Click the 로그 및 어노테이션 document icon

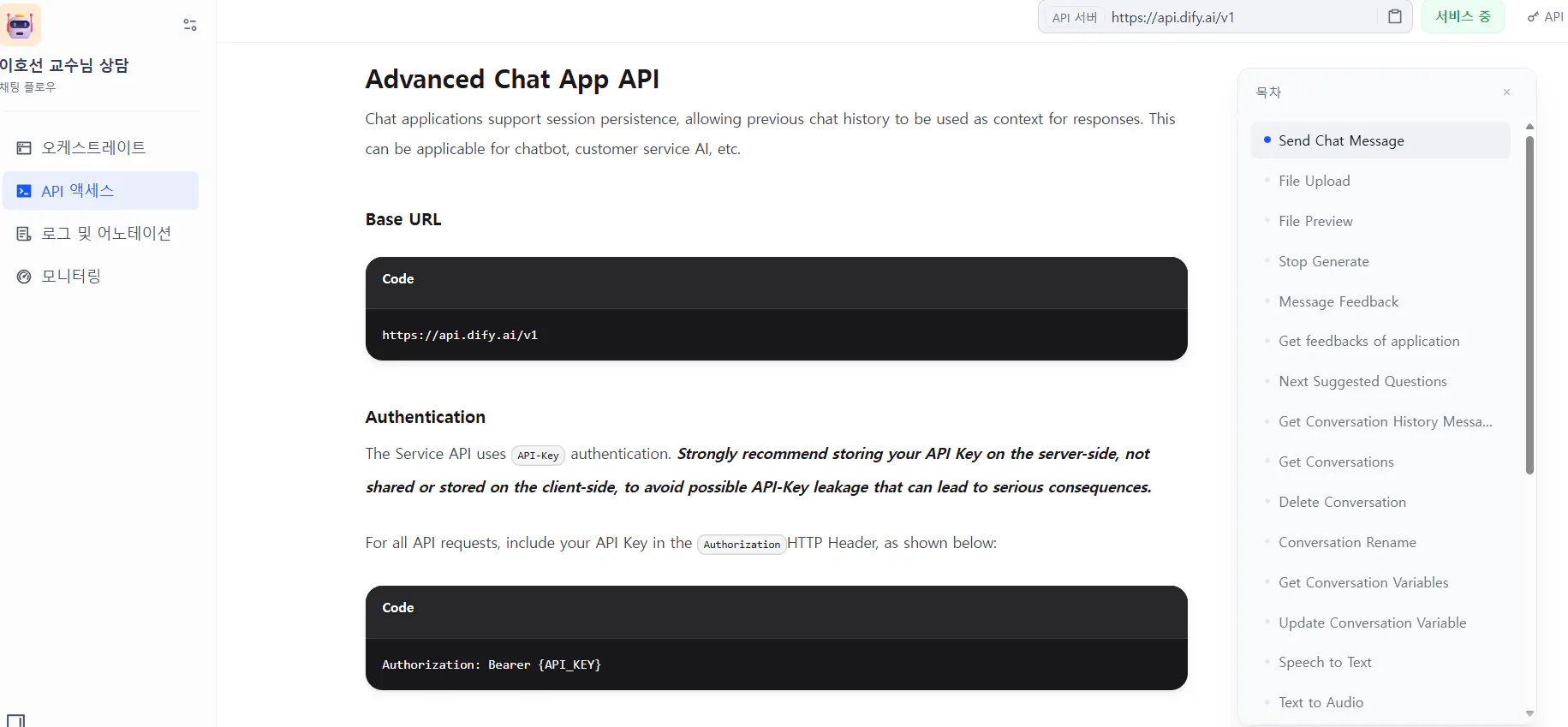pos(24,234)
